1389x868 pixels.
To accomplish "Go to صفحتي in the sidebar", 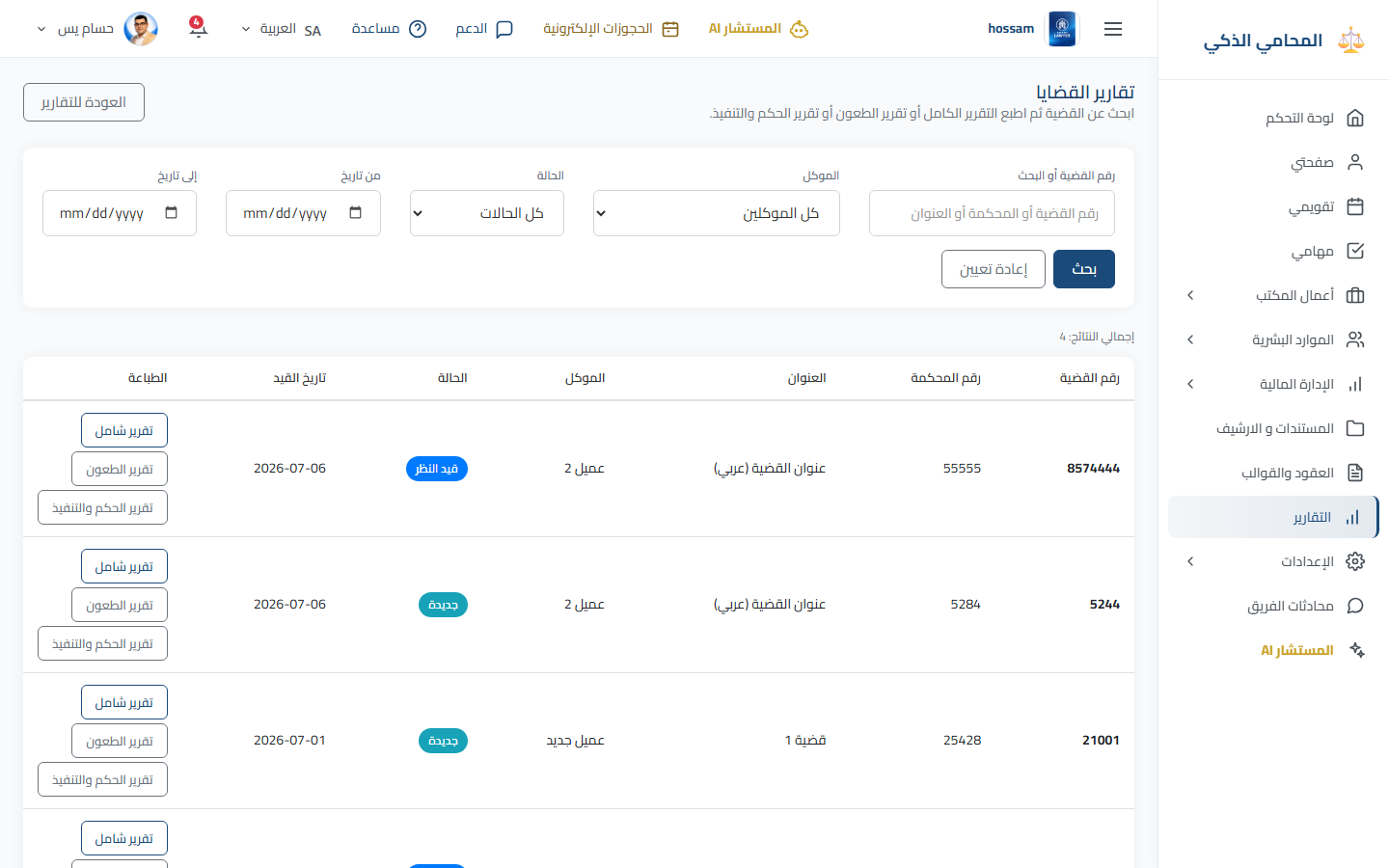I will [x=1273, y=162].
